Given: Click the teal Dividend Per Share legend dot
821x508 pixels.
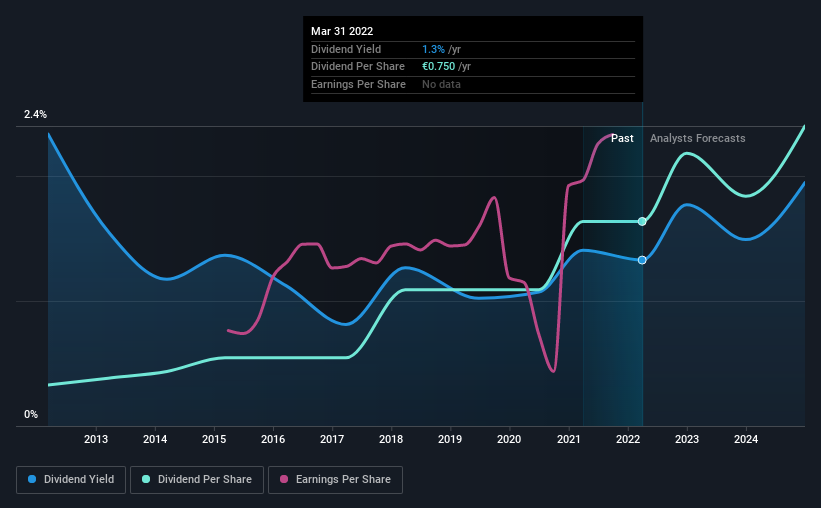Looking at the screenshot, I should (146, 479).
